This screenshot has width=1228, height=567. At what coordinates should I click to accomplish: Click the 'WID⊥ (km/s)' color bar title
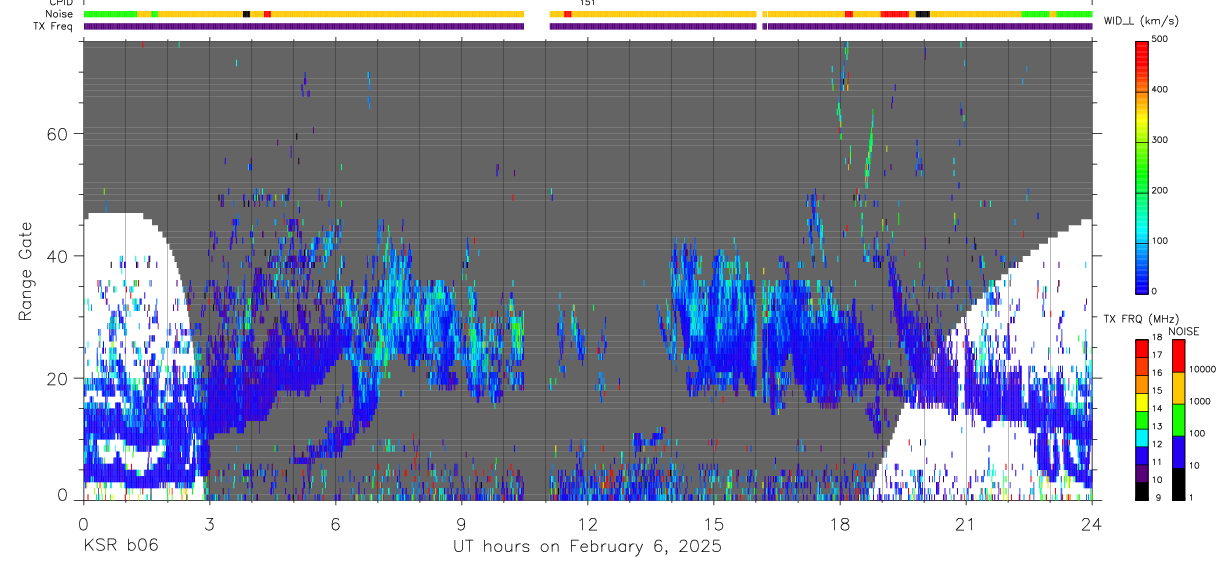[1141, 21]
